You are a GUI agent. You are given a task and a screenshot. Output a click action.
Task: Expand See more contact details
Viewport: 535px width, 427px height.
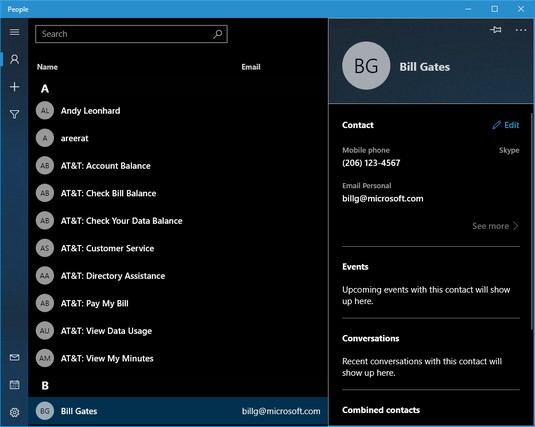coord(495,226)
